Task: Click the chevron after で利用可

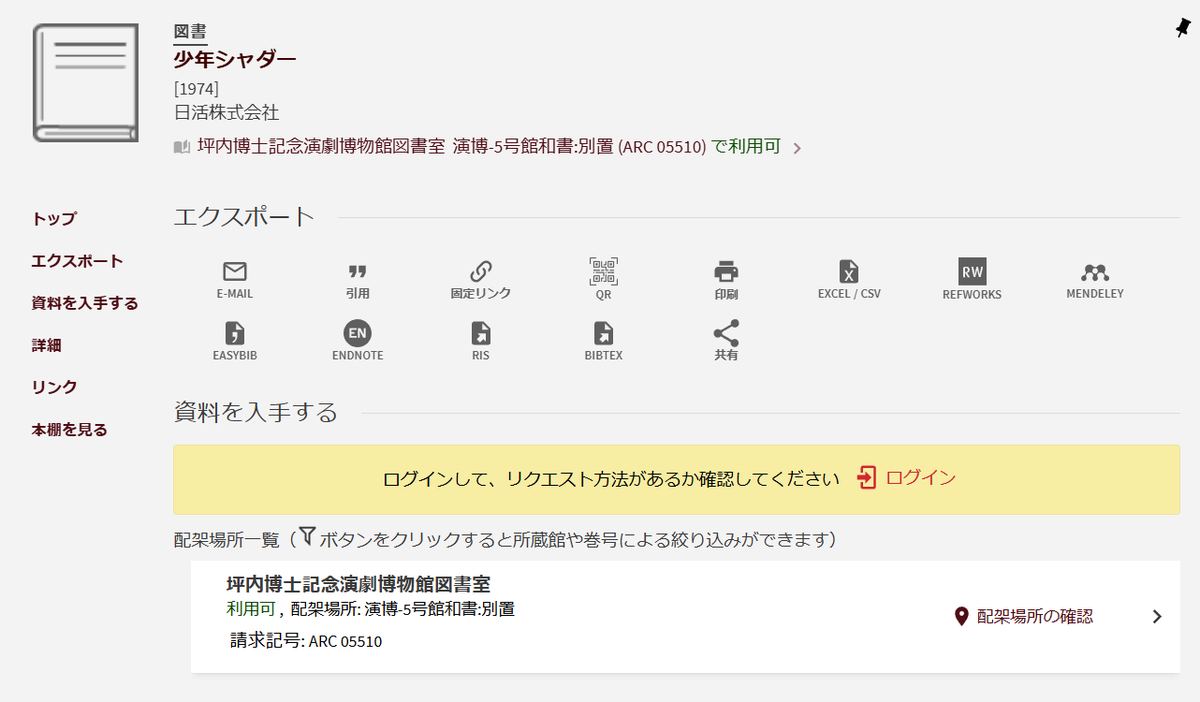Action: [797, 148]
